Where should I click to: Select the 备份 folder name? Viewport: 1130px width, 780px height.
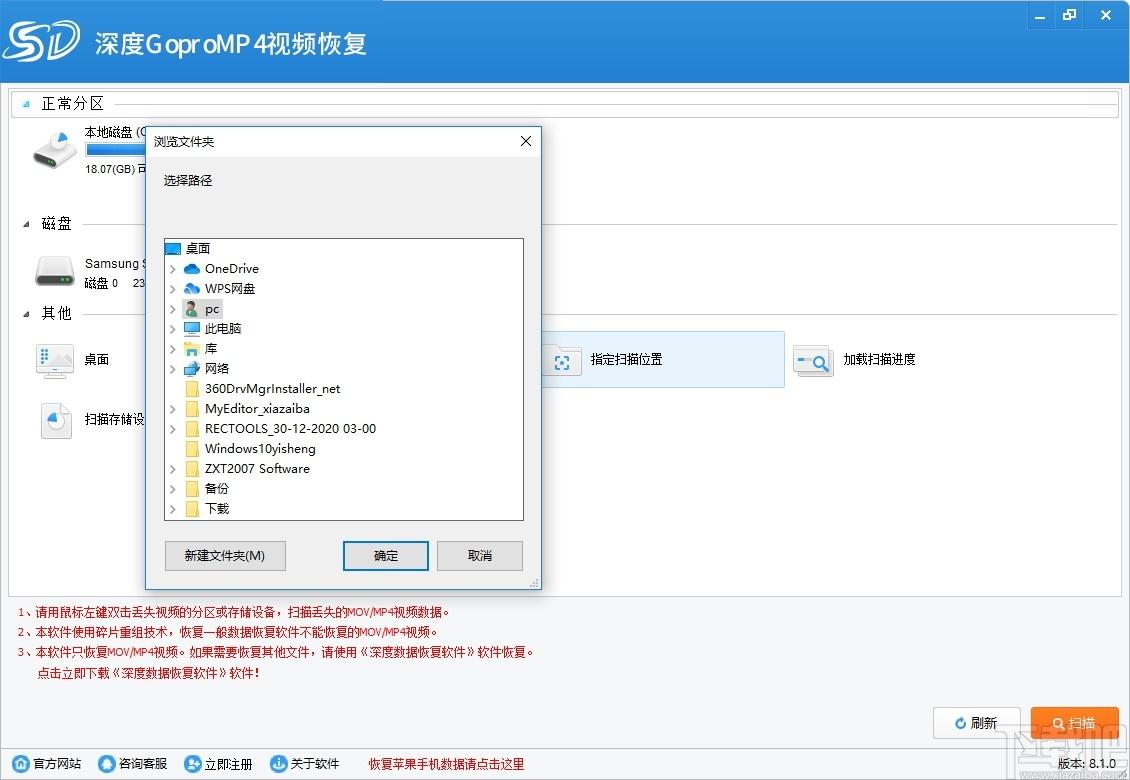[217, 489]
